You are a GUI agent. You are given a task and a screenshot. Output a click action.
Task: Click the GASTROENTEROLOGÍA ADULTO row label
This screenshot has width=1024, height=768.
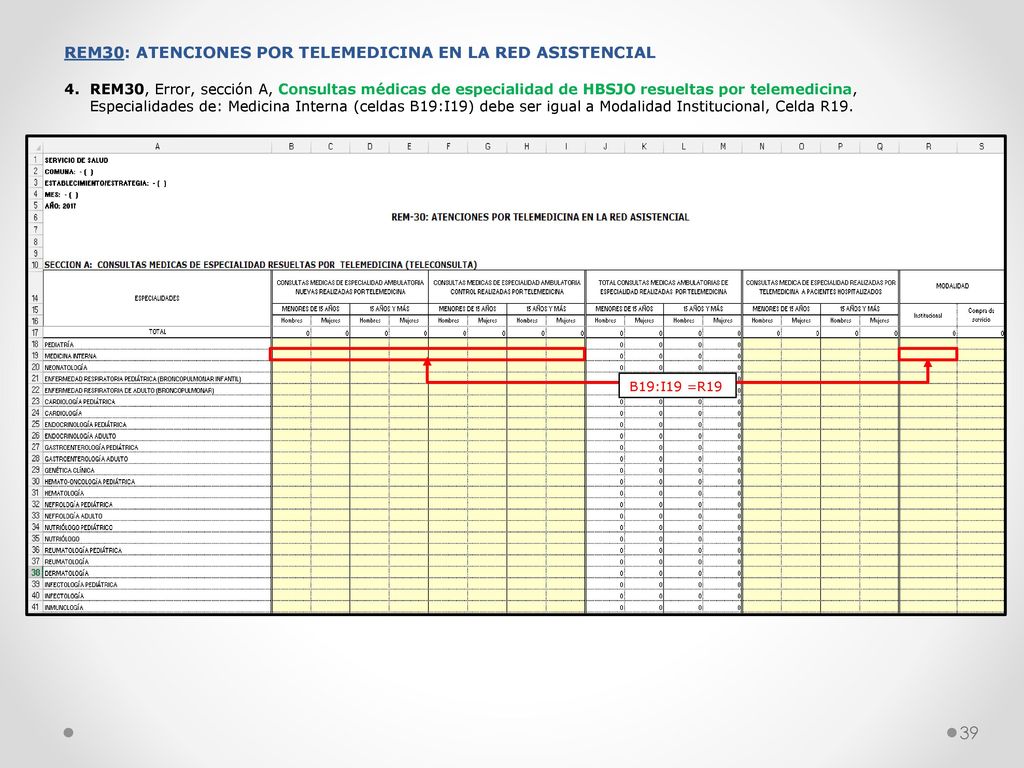coord(86,458)
